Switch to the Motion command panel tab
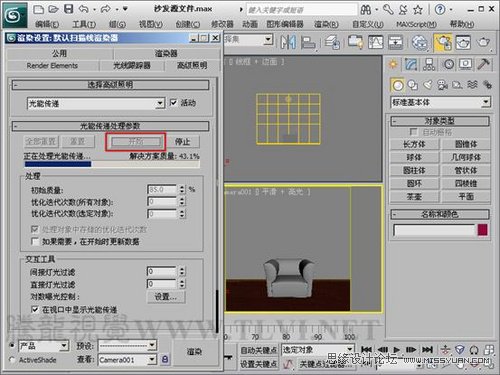 point(449,64)
